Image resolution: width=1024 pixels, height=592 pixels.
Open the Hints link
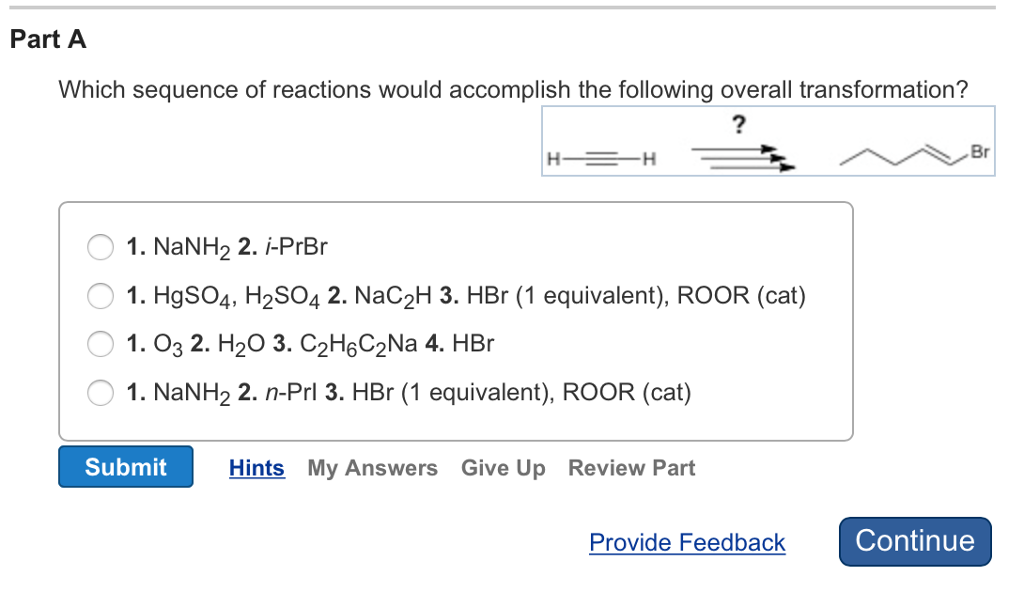point(256,467)
